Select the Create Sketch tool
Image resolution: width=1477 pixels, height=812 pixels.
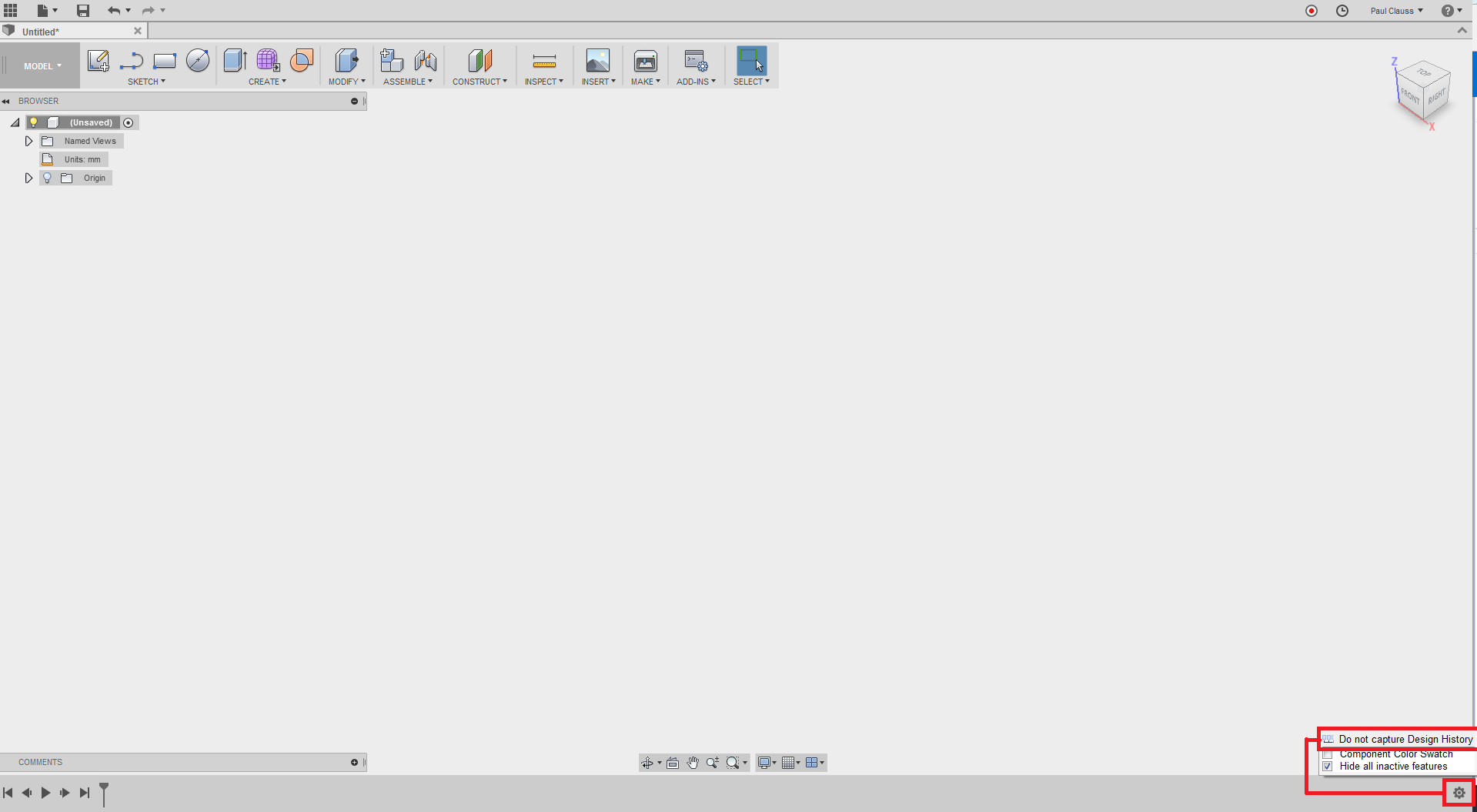(x=98, y=62)
